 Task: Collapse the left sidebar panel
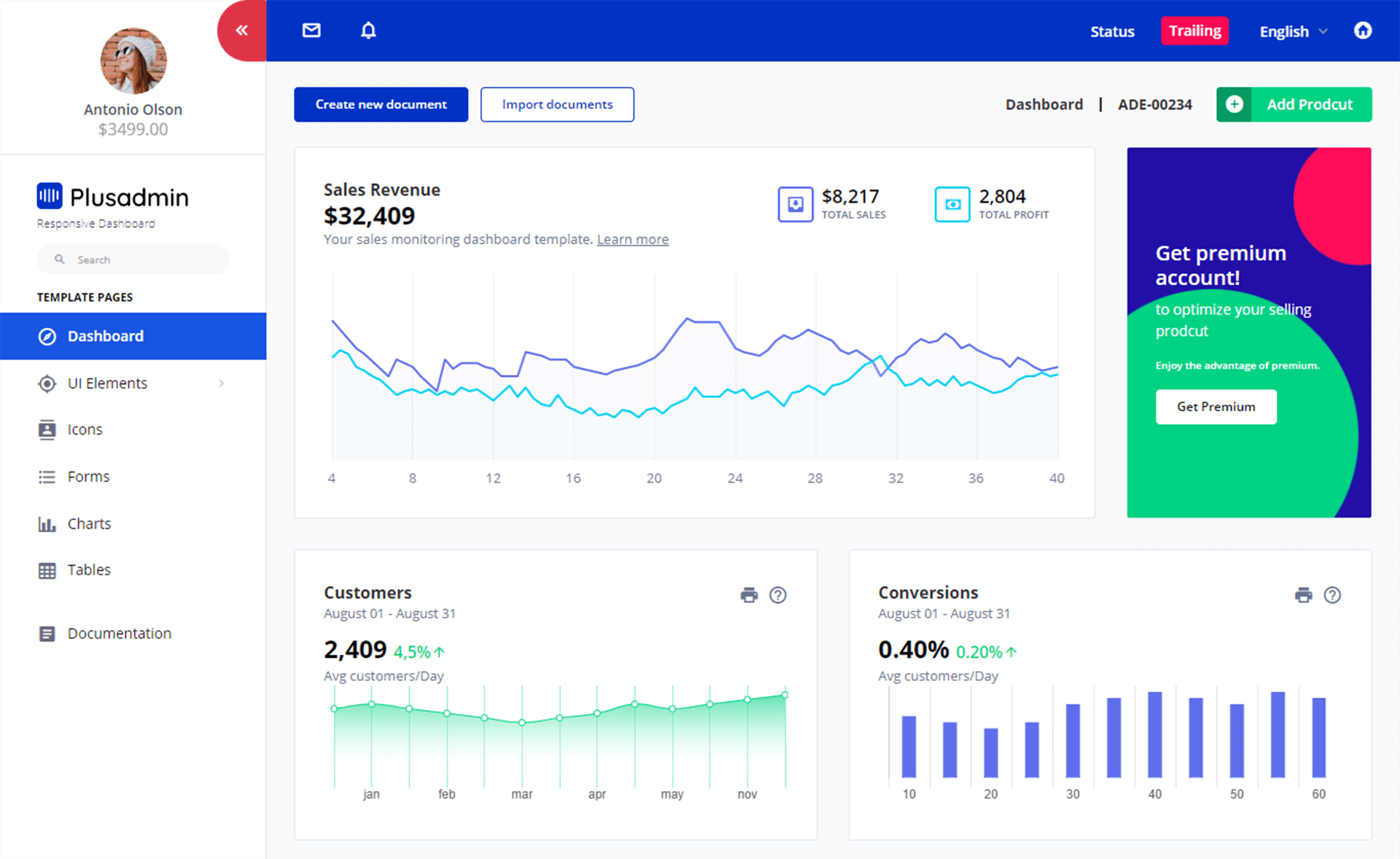242,30
